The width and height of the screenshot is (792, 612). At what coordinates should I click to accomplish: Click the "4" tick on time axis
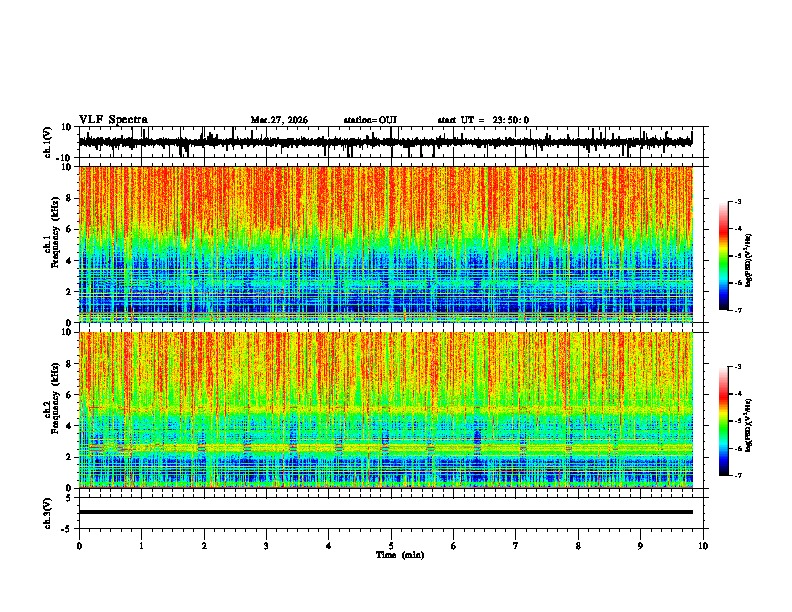click(329, 546)
